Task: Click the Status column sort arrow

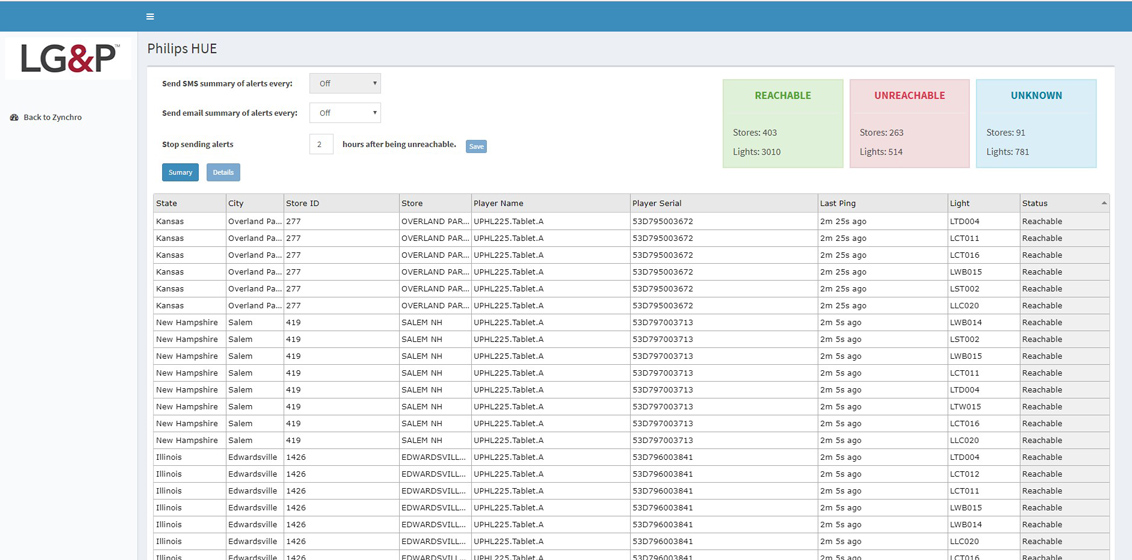Action: [x=1104, y=204]
